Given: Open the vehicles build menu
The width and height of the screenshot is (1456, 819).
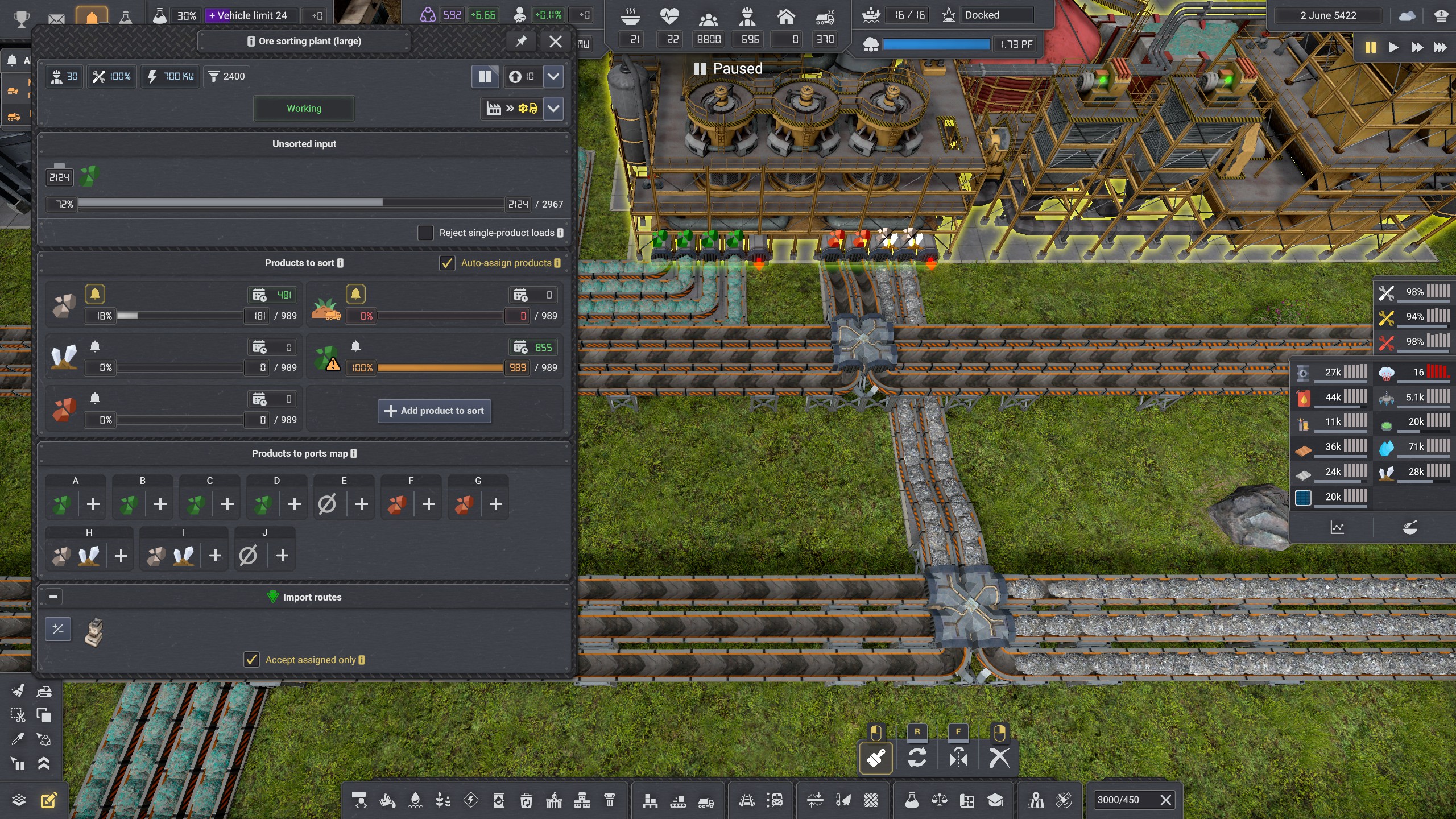Looking at the screenshot, I should 706,801.
